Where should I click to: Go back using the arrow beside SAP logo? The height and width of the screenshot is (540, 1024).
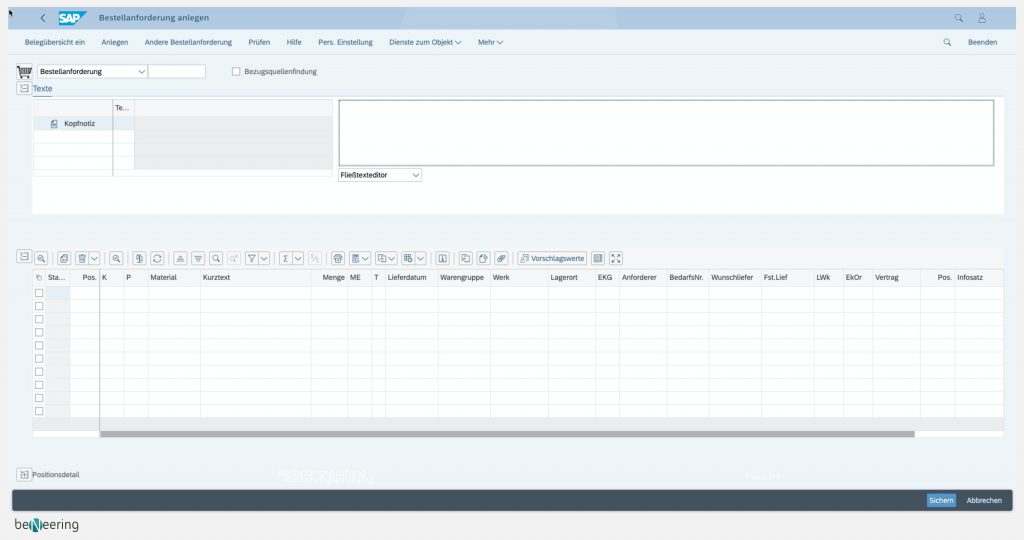coord(43,18)
